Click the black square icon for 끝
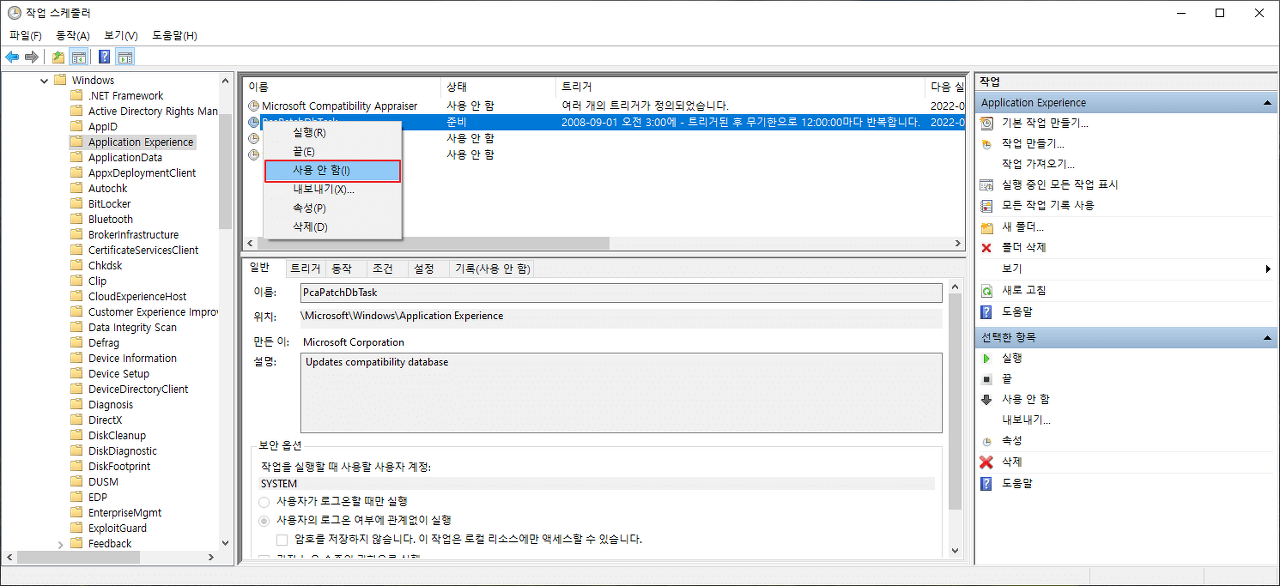 click(987, 379)
